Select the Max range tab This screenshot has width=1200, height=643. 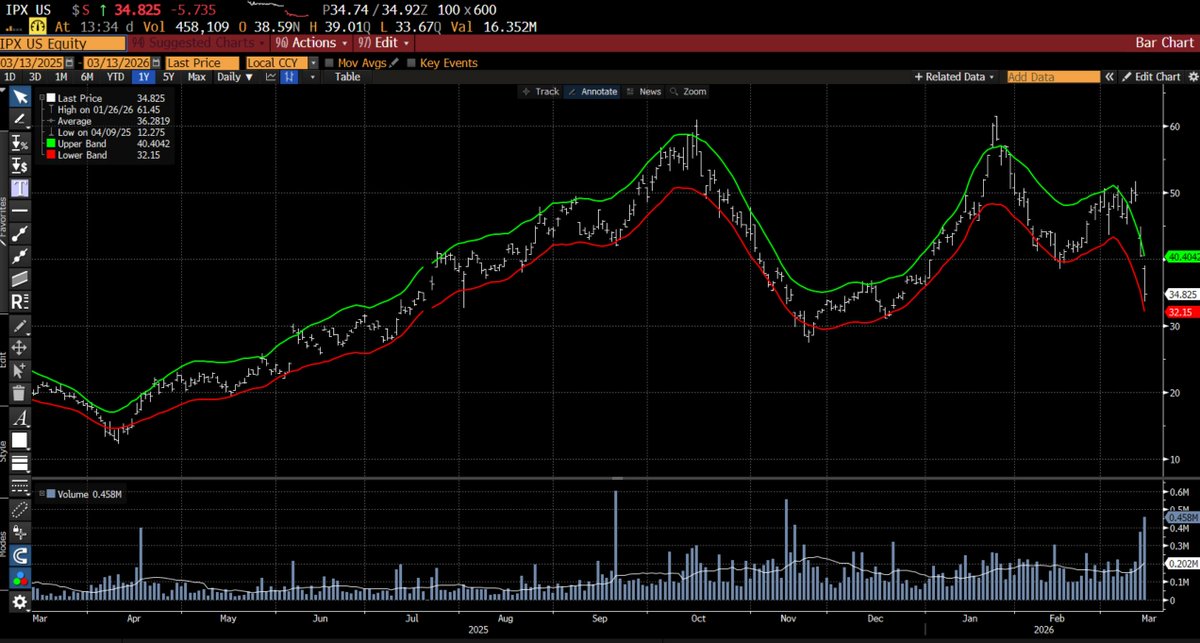[196, 77]
